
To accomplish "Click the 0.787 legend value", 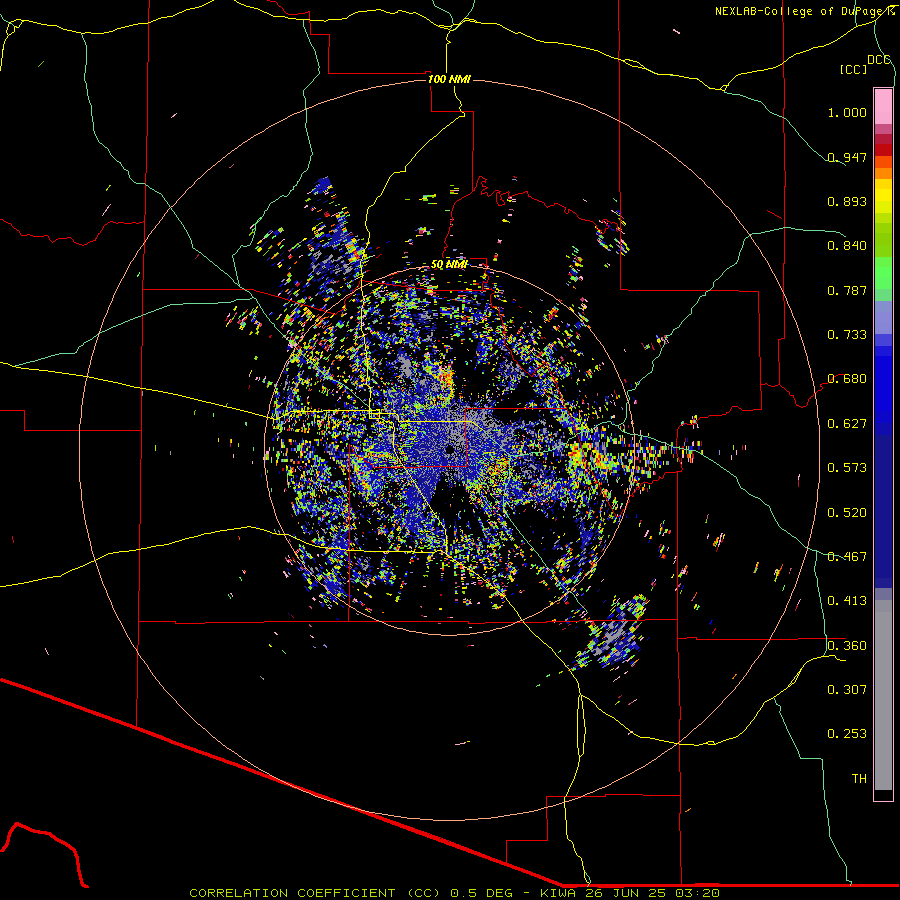I will click(847, 290).
